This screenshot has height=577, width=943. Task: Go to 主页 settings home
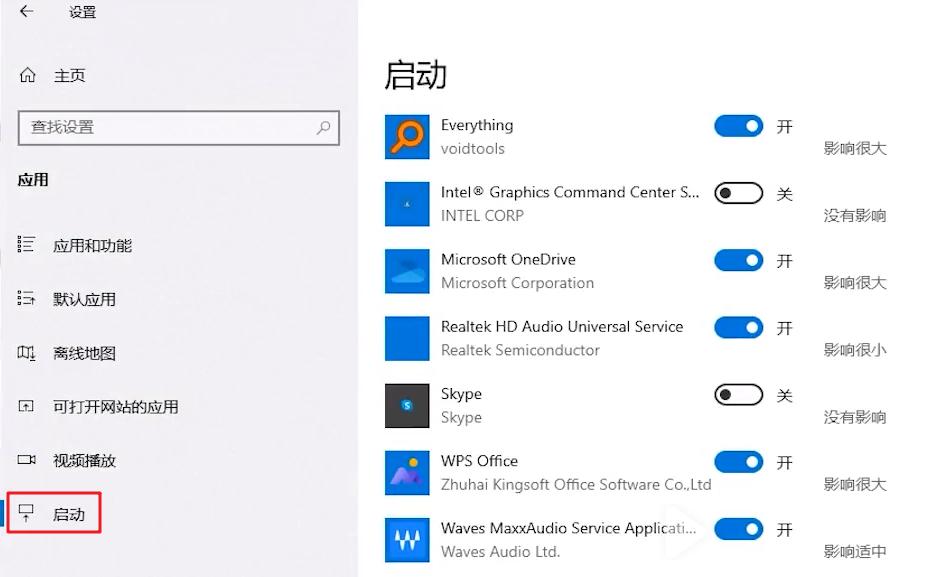(x=69, y=76)
